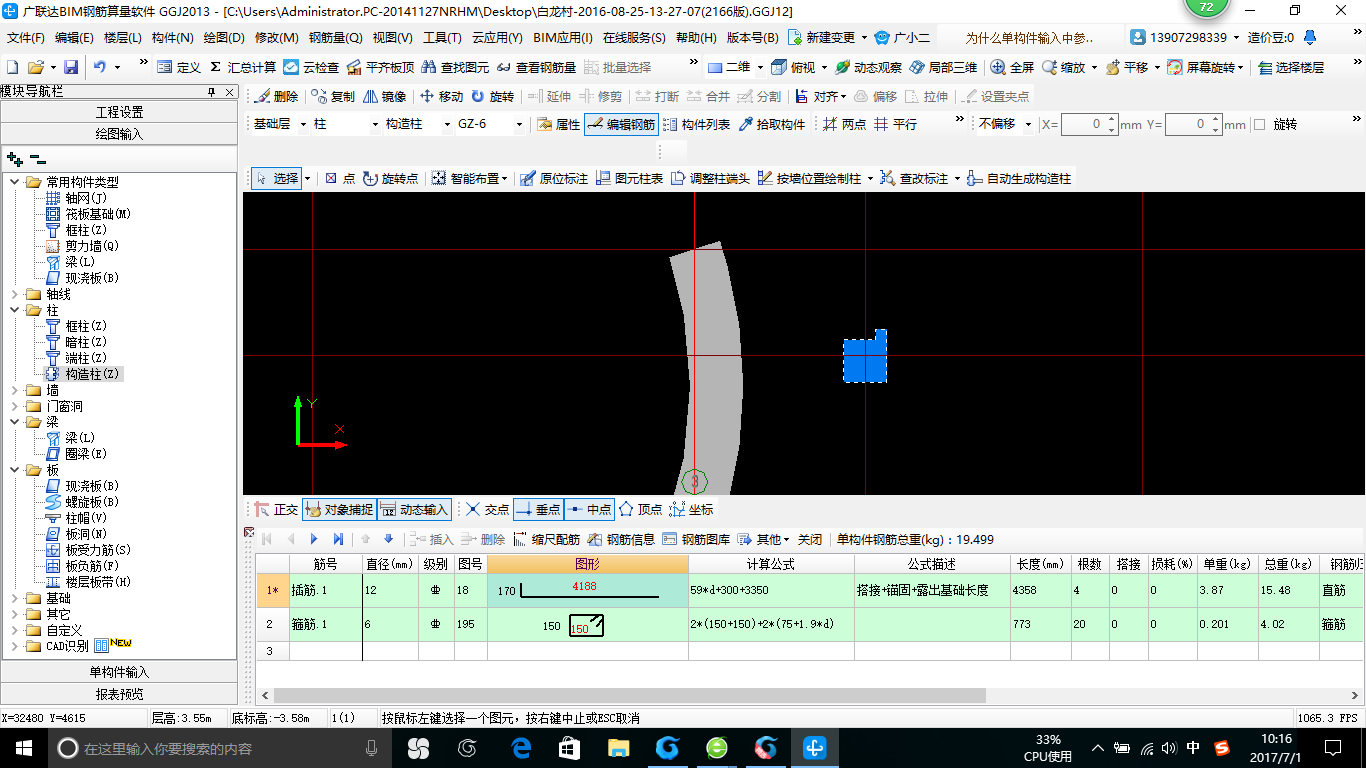Click the 工程设置 panel button
Image resolution: width=1366 pixels, height=768 pixels.
[119, 112]
